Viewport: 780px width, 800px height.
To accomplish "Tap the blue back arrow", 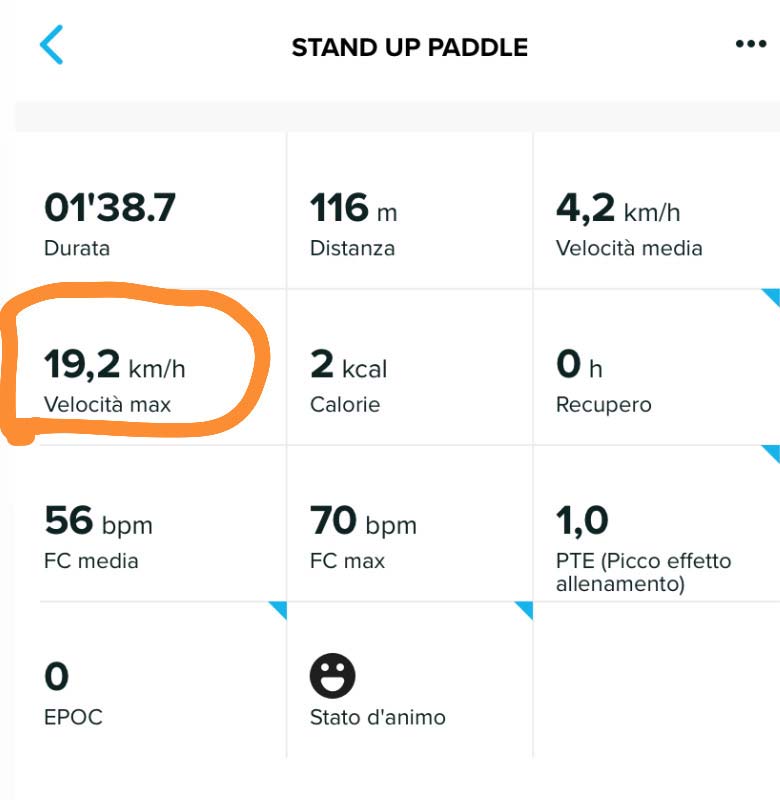I will click(52, 44).
